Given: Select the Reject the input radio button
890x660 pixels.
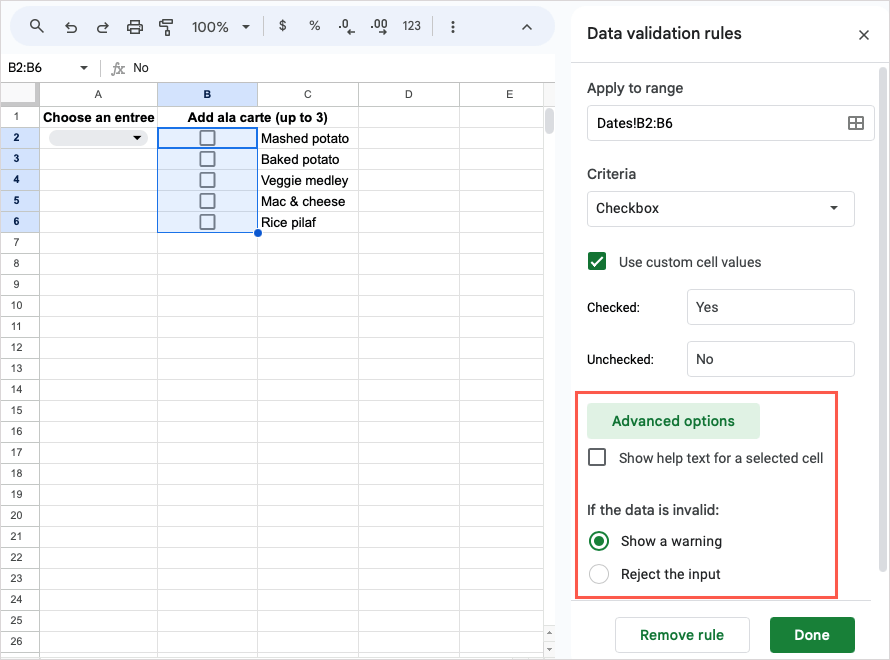Looking at the screenshot, I should click(x=598, y=573).
